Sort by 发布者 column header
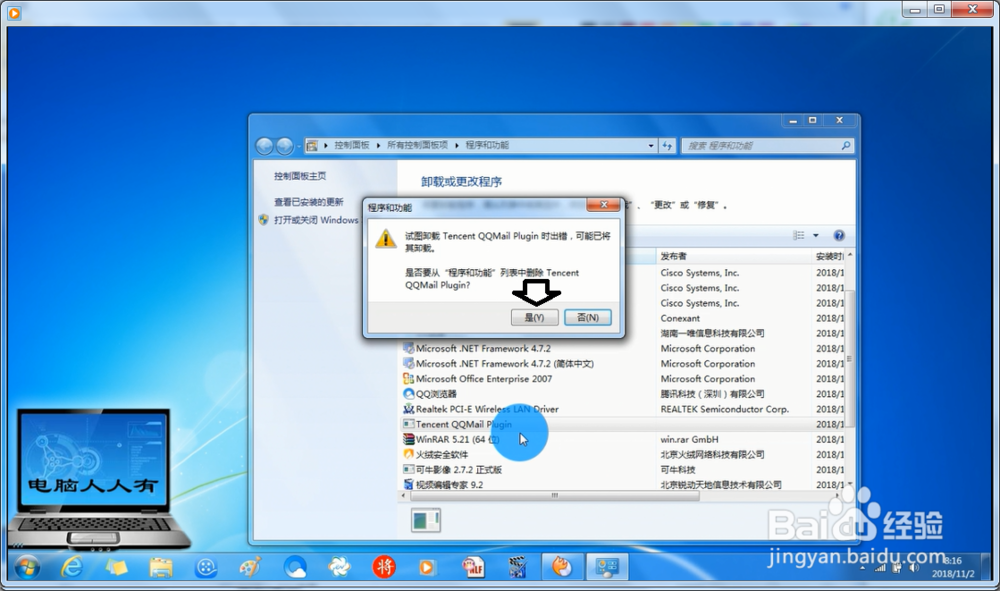Image resolution: width=1000 pixels, height=591 pixels. click(x=733, y=256)
